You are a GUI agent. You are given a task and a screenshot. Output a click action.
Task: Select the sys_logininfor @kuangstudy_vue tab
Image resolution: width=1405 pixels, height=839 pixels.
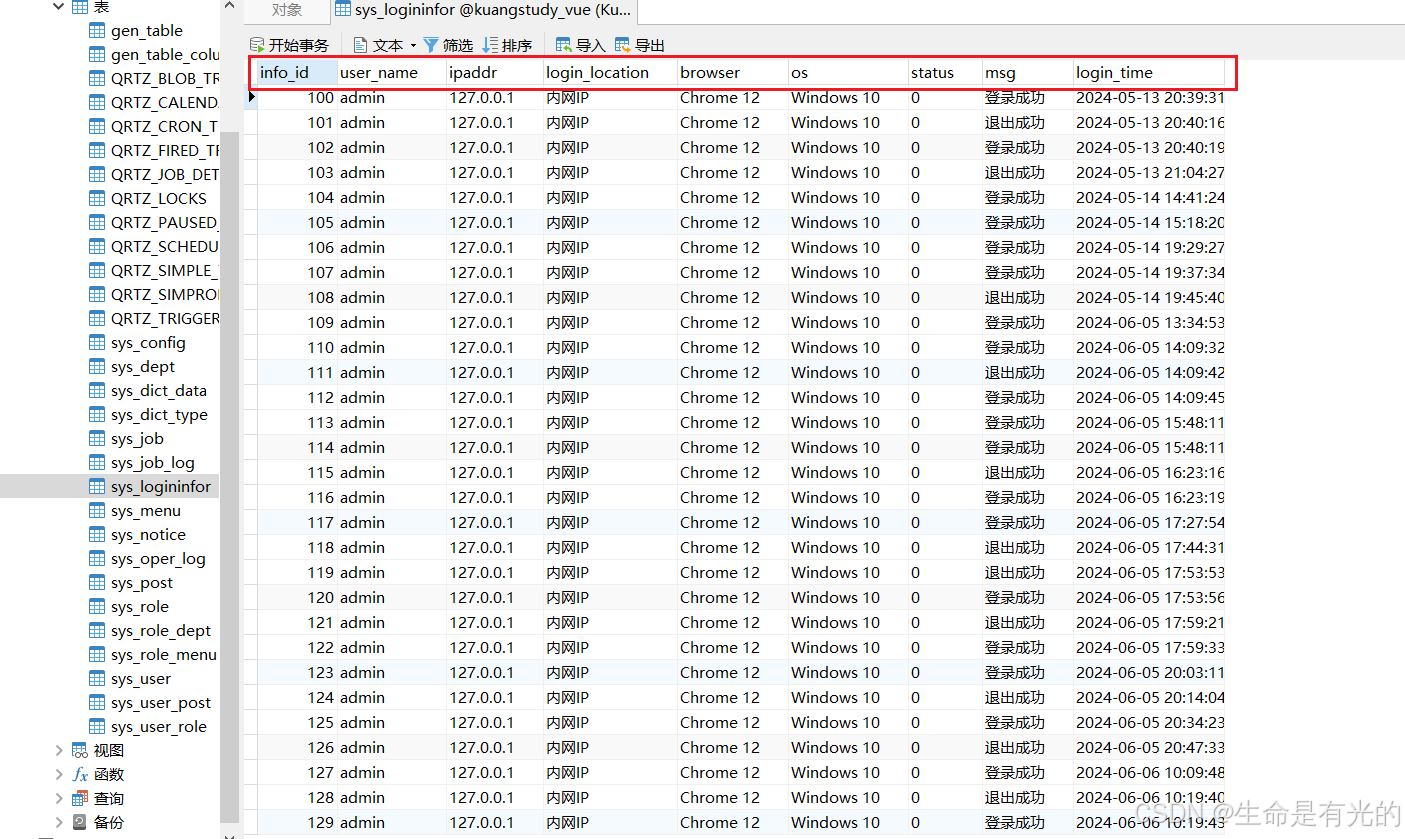483,10
